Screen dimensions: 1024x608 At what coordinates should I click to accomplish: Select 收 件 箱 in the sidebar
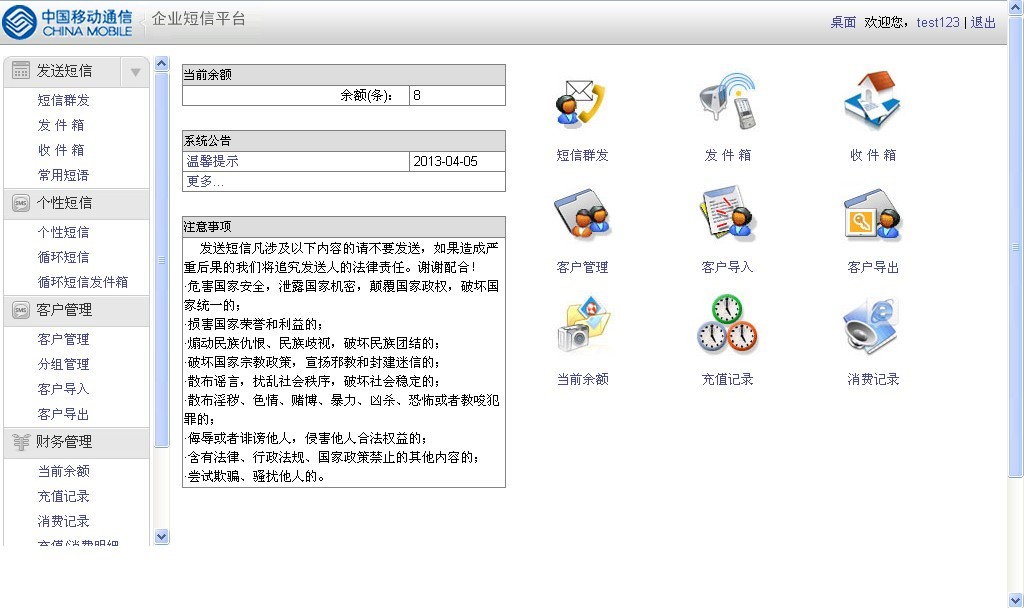[61, 150]
